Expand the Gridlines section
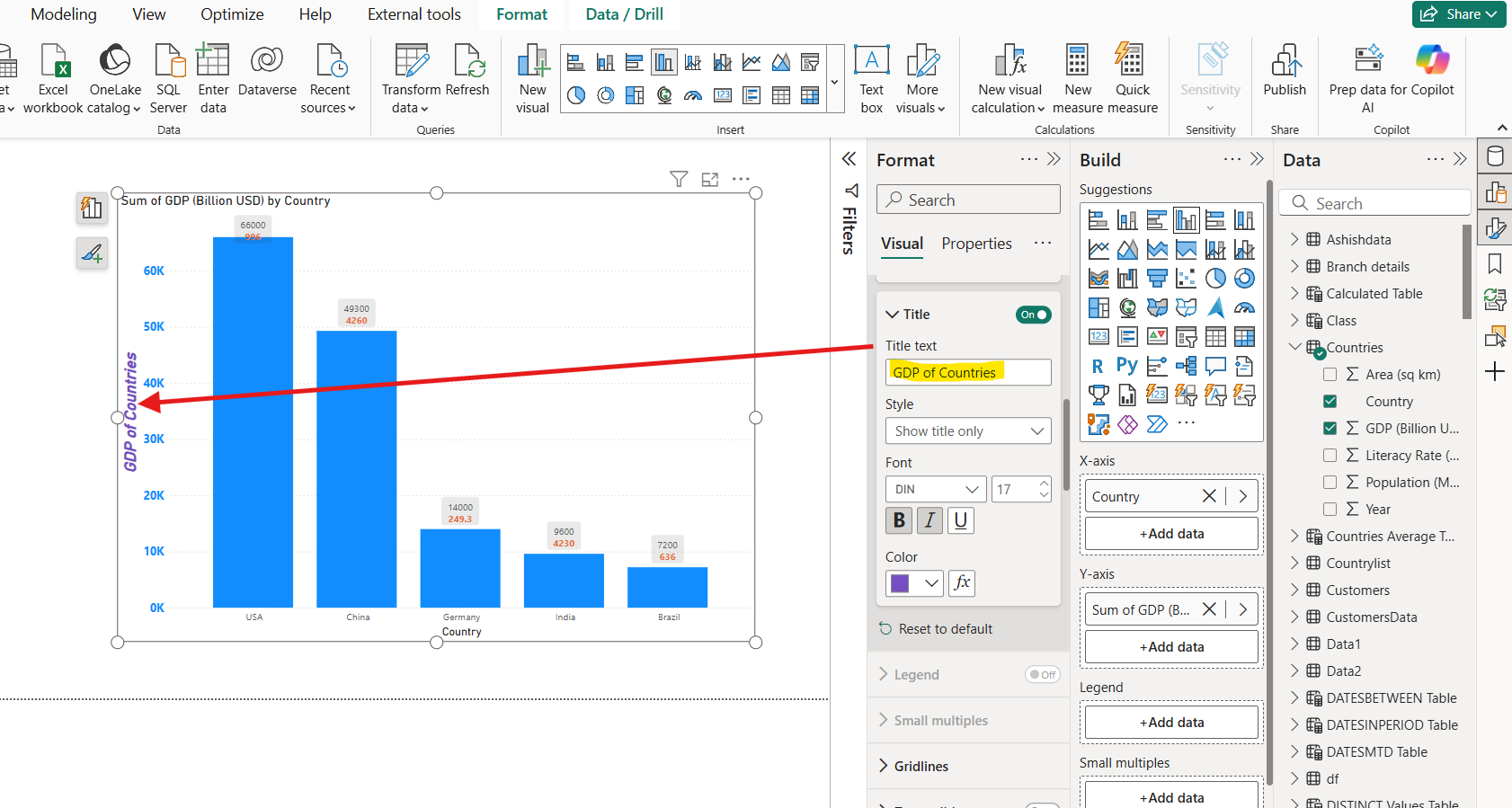 point(920,766)
